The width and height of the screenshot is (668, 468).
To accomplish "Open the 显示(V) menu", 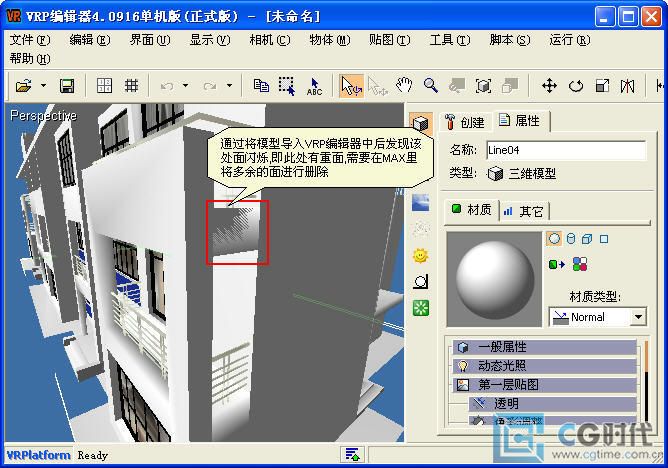I will [x=210, y=40].
